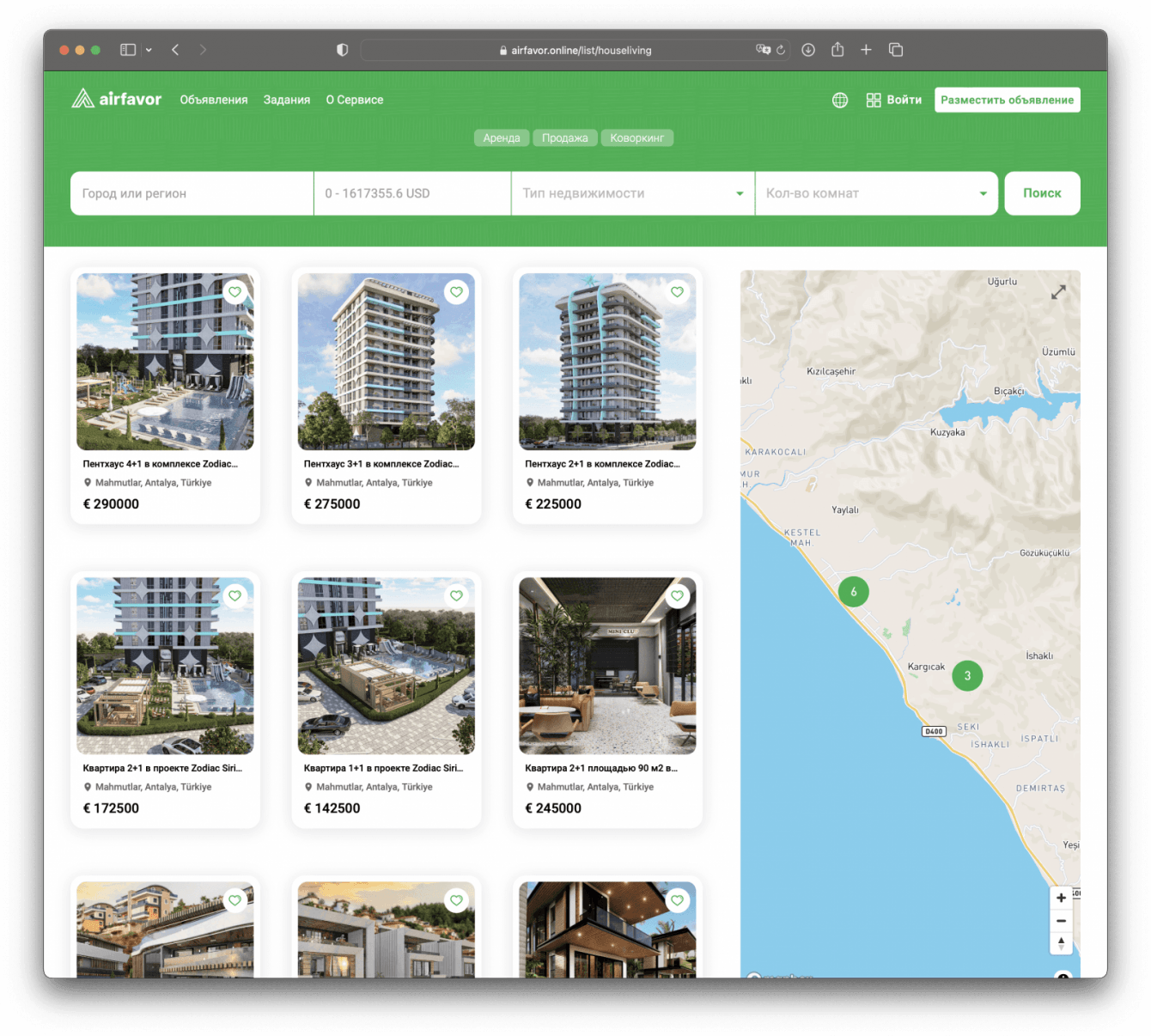
Task: Favorite the Пентхаус 4+1 listing
Action: tap(235, 292)
